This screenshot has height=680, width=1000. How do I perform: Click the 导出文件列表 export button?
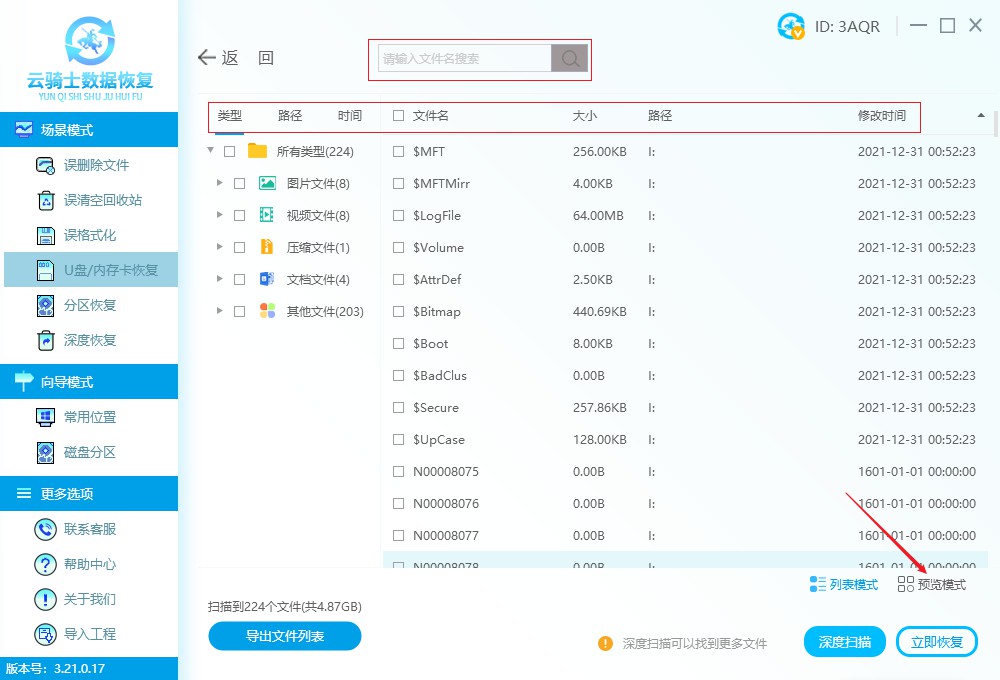(x=284, y=636)
